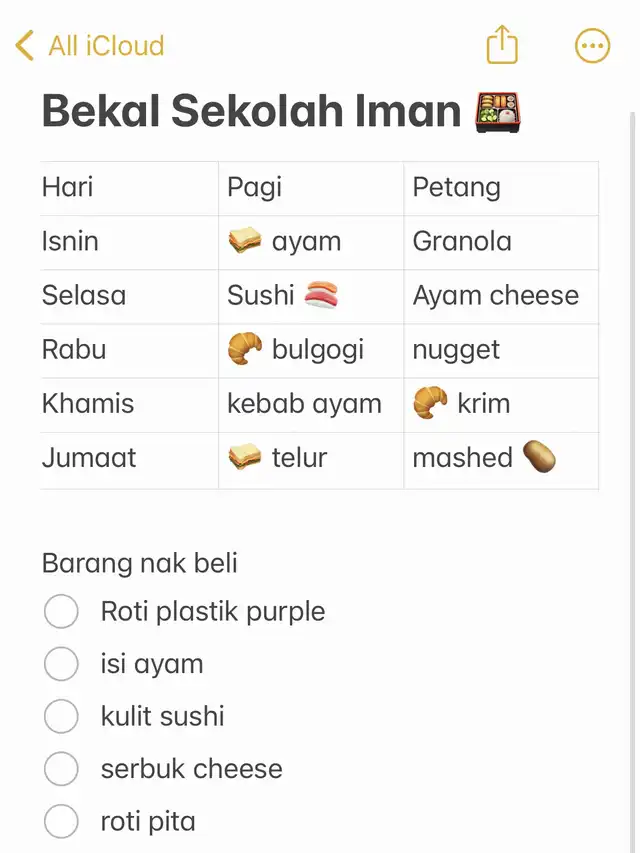
Task: Check off Roti plastik purple
Action: (61, 611)
